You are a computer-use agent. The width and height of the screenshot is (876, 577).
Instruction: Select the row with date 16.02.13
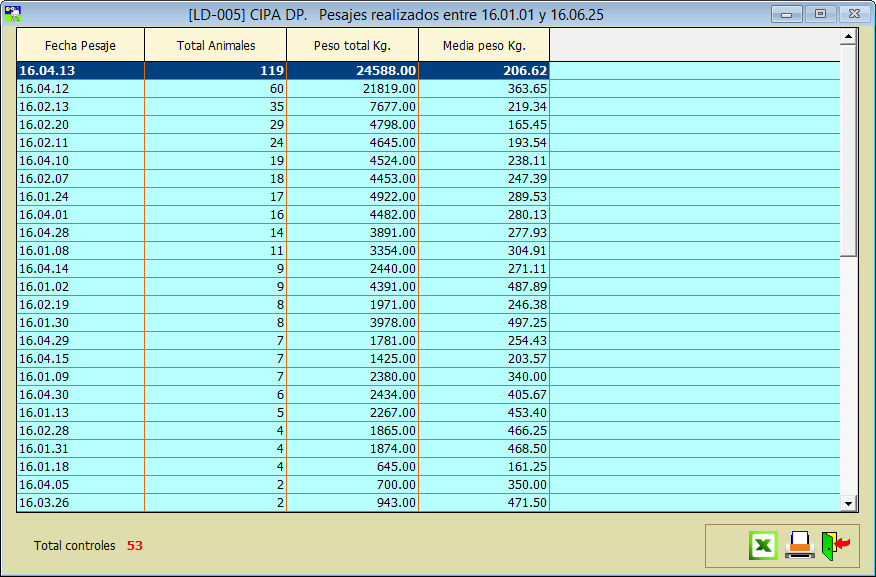[x=80, y=107]
